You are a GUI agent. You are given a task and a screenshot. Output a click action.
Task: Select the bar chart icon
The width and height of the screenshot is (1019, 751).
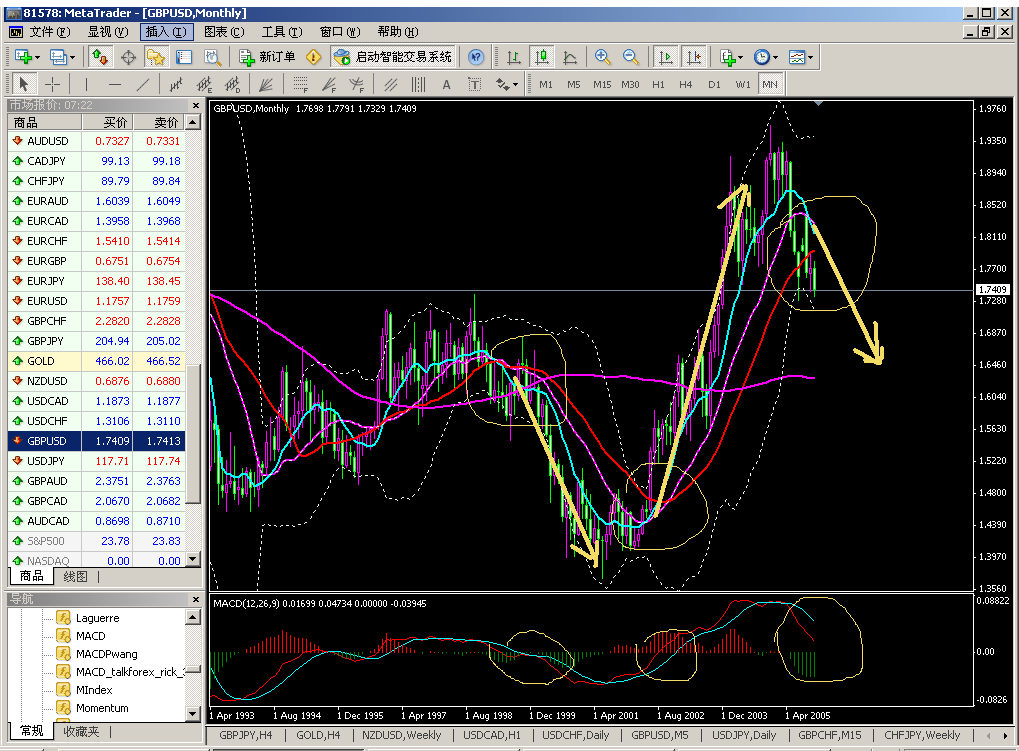514,57
